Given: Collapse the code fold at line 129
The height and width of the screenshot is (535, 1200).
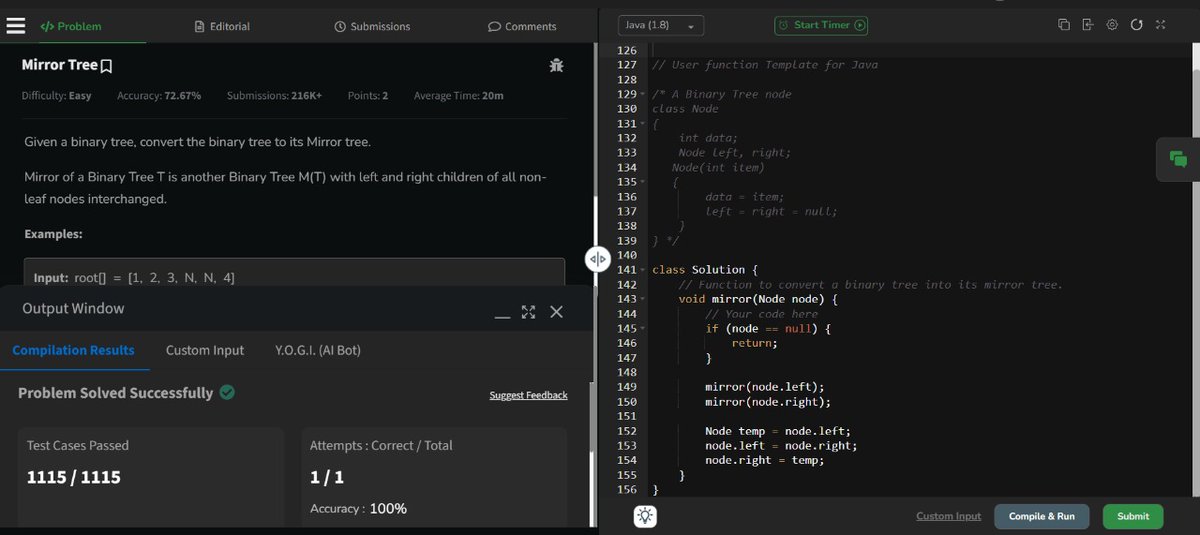Looking at the screenshot, I should pyautogui.click(x=644, y=94).
